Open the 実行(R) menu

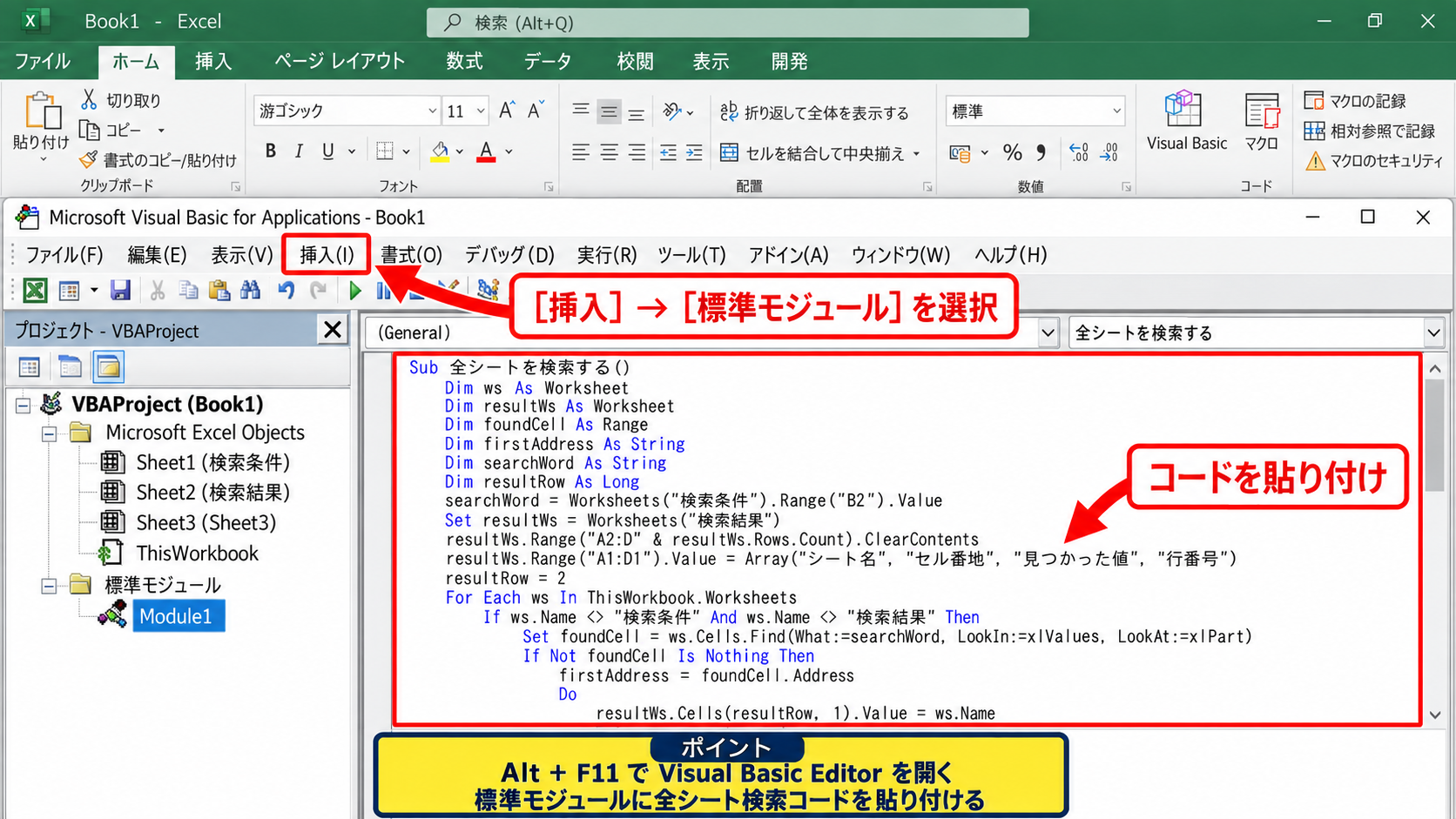pos(607,255)
